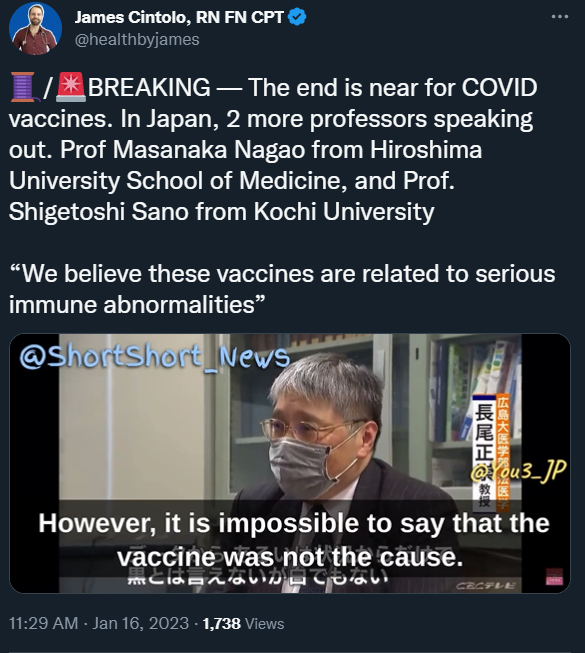
Task: Click the Jan 16, 2023 date
Action: [x=141, y=623]
